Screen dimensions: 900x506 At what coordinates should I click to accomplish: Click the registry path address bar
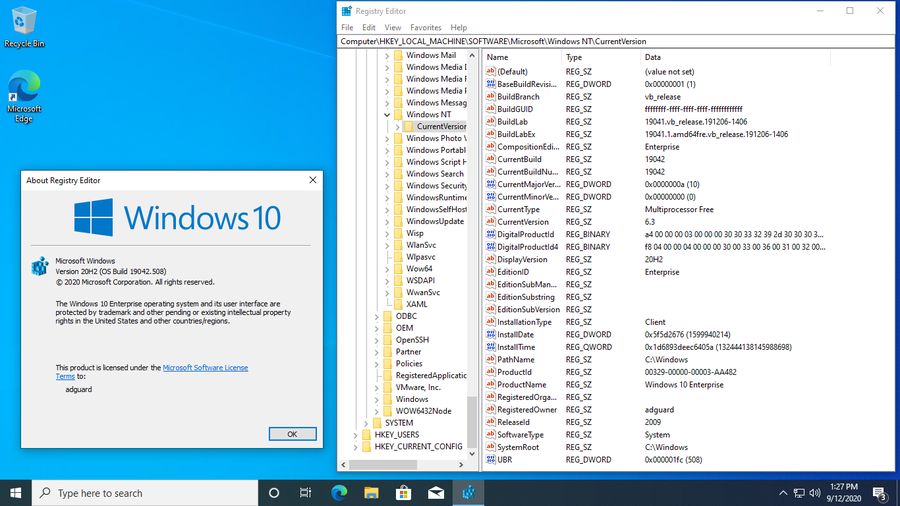pyautogui.click(x=616, y=41)
